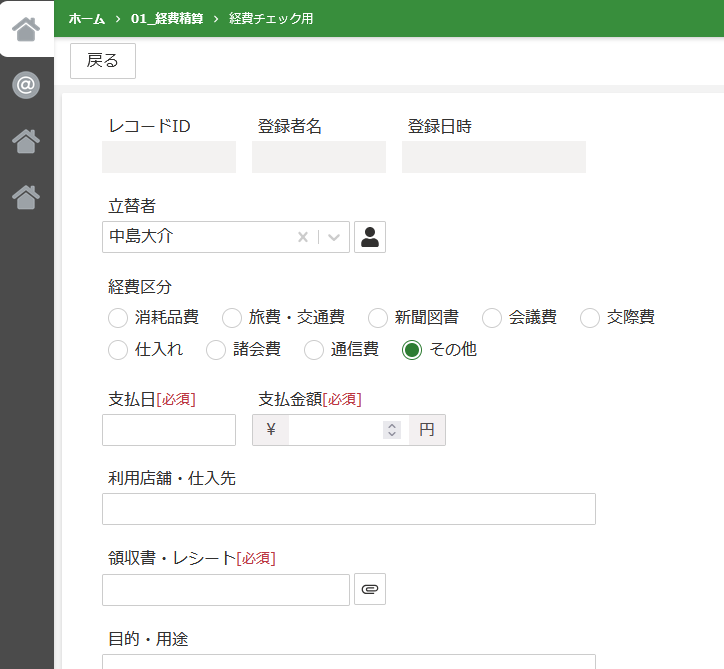
Task: Click the paperclip attach icon
Action: click(x=370, y=589)
